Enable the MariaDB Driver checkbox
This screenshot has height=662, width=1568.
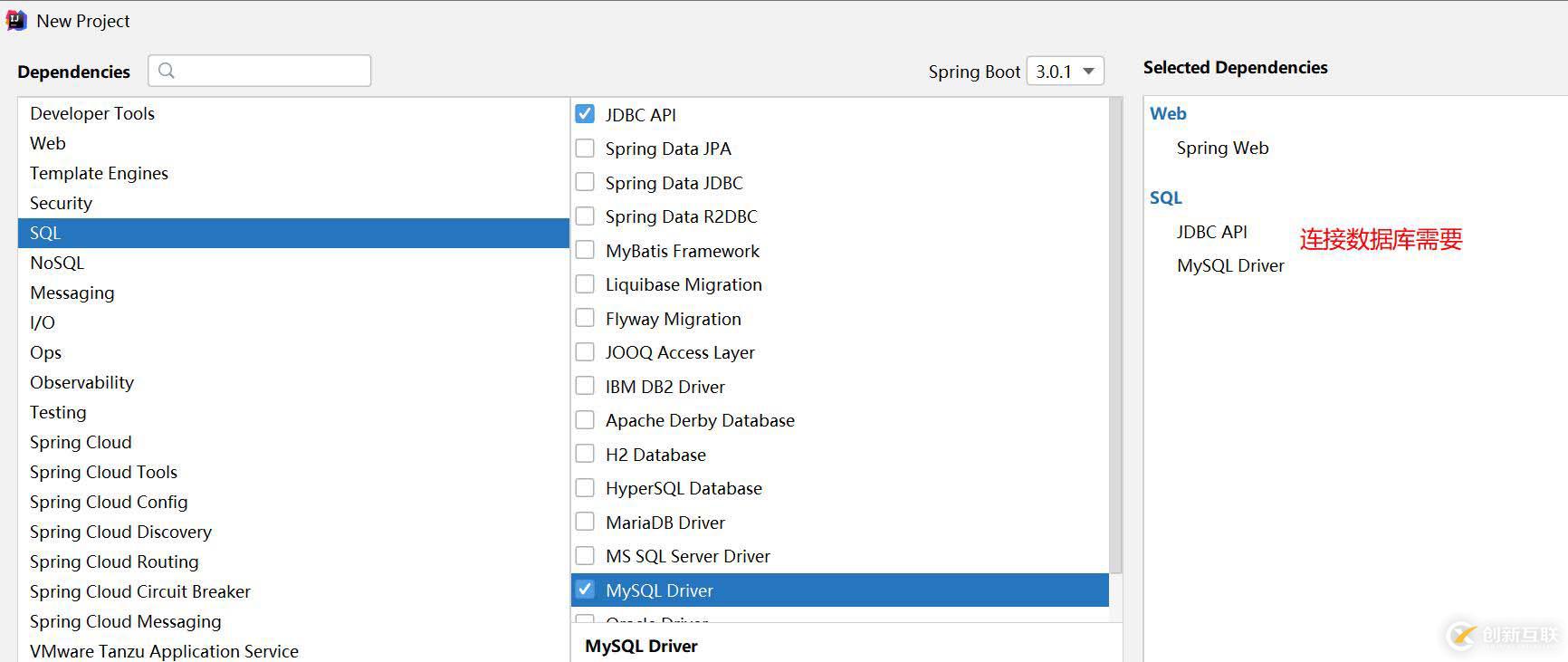click(585, 522)
